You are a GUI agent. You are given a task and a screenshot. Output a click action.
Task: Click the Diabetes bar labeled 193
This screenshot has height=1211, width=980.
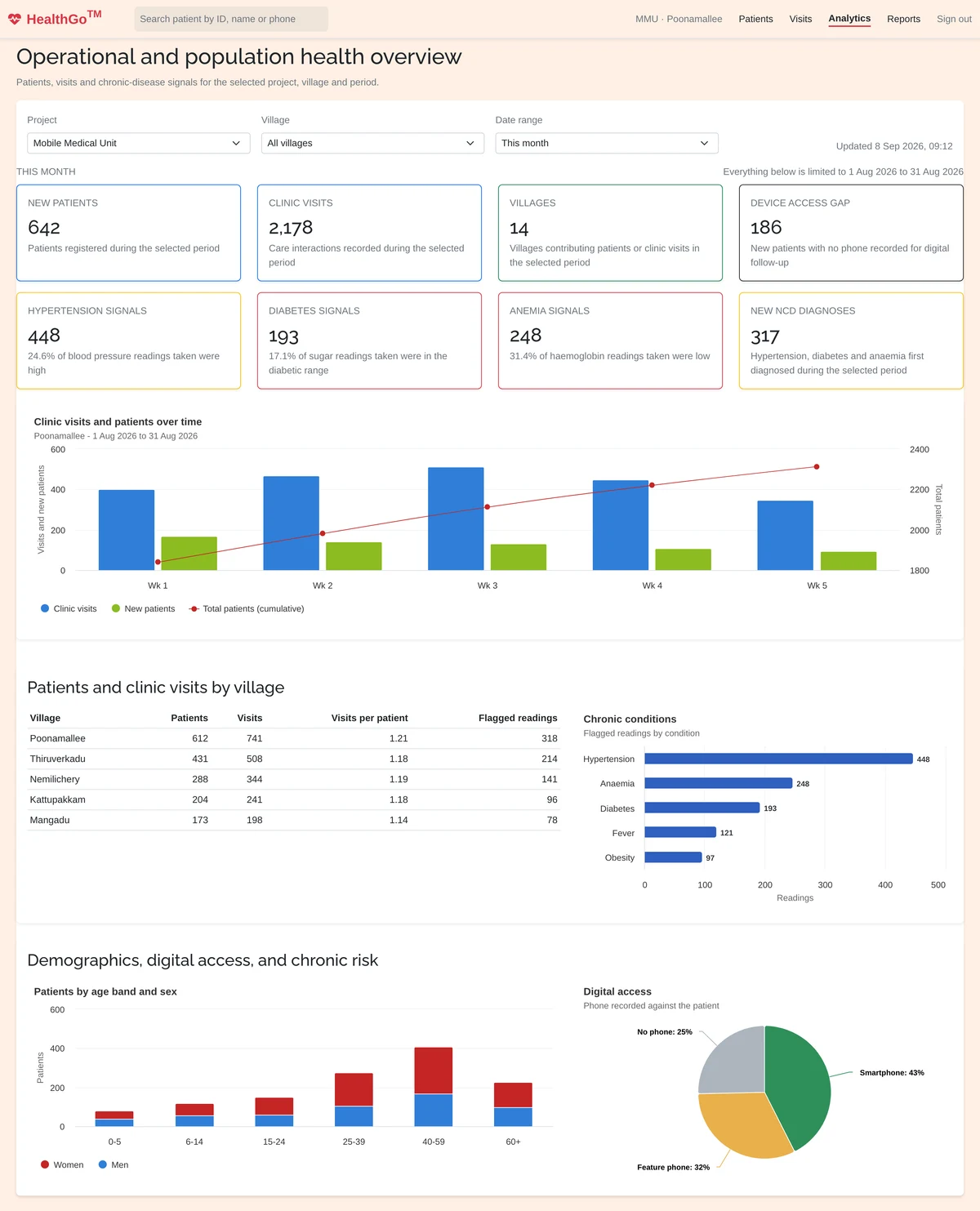702,808
